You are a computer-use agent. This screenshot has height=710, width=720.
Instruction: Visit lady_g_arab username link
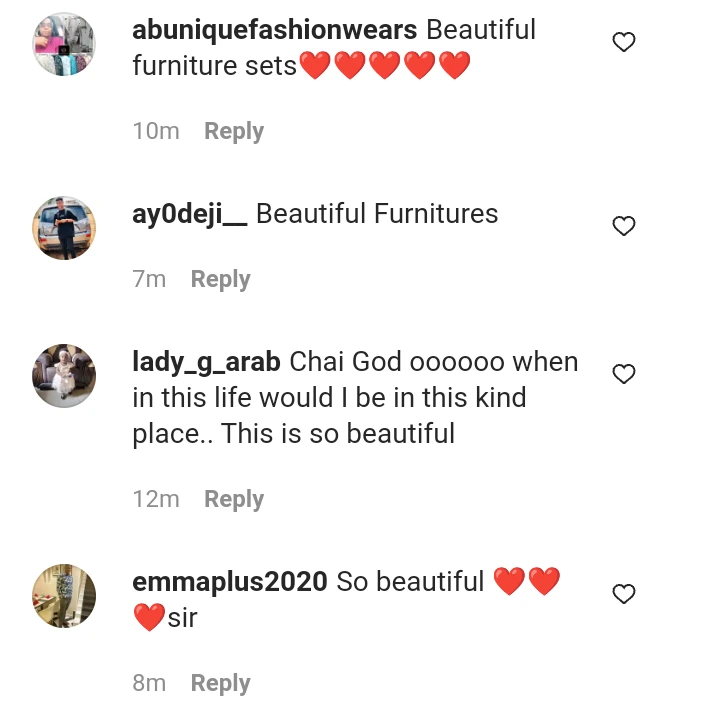click(207, 362)
